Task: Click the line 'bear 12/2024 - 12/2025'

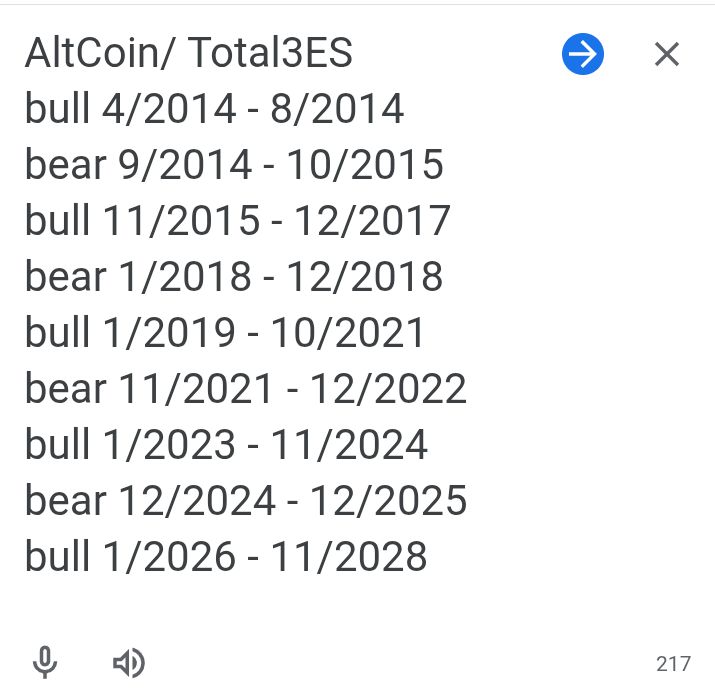Action: point(246,501)
